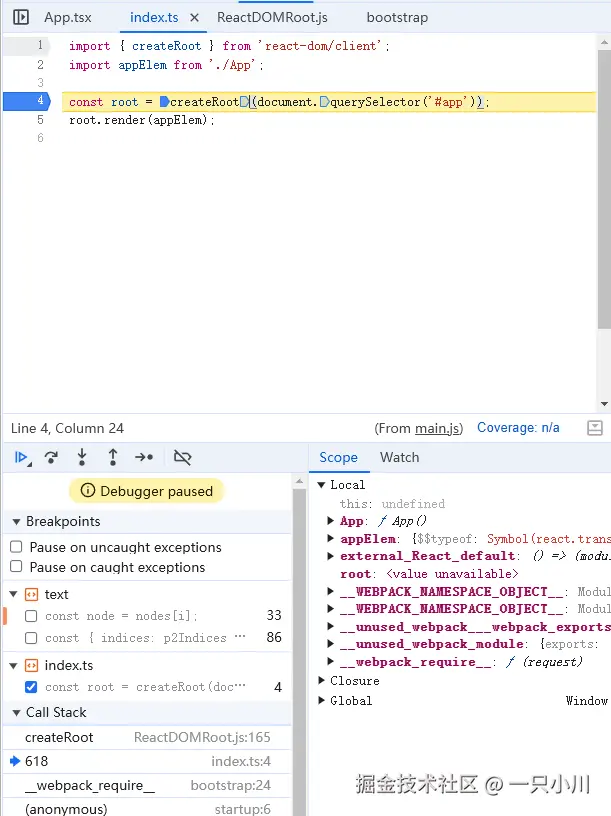Switch to the App.tsx tab
This screenshot has height=816, width=611.
(x=68, y=18)
